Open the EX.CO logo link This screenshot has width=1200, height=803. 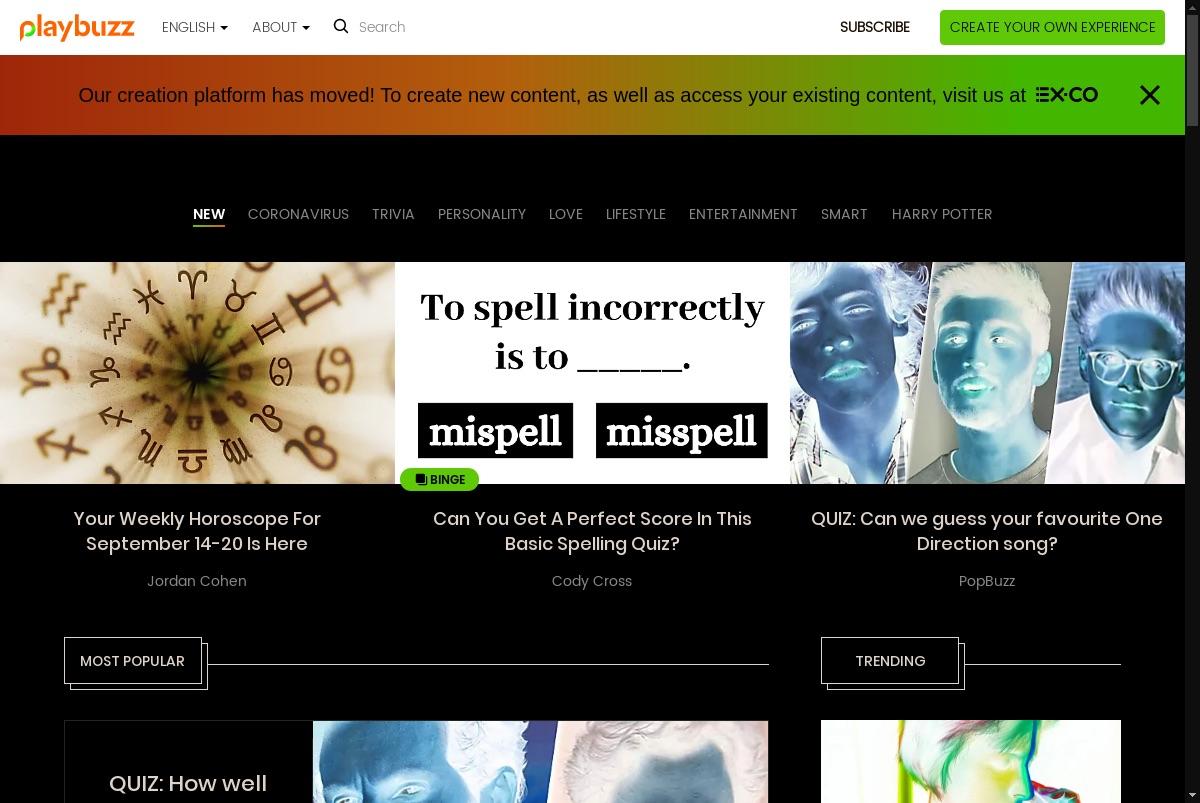pyautogui.click(x=1066, y=95)
